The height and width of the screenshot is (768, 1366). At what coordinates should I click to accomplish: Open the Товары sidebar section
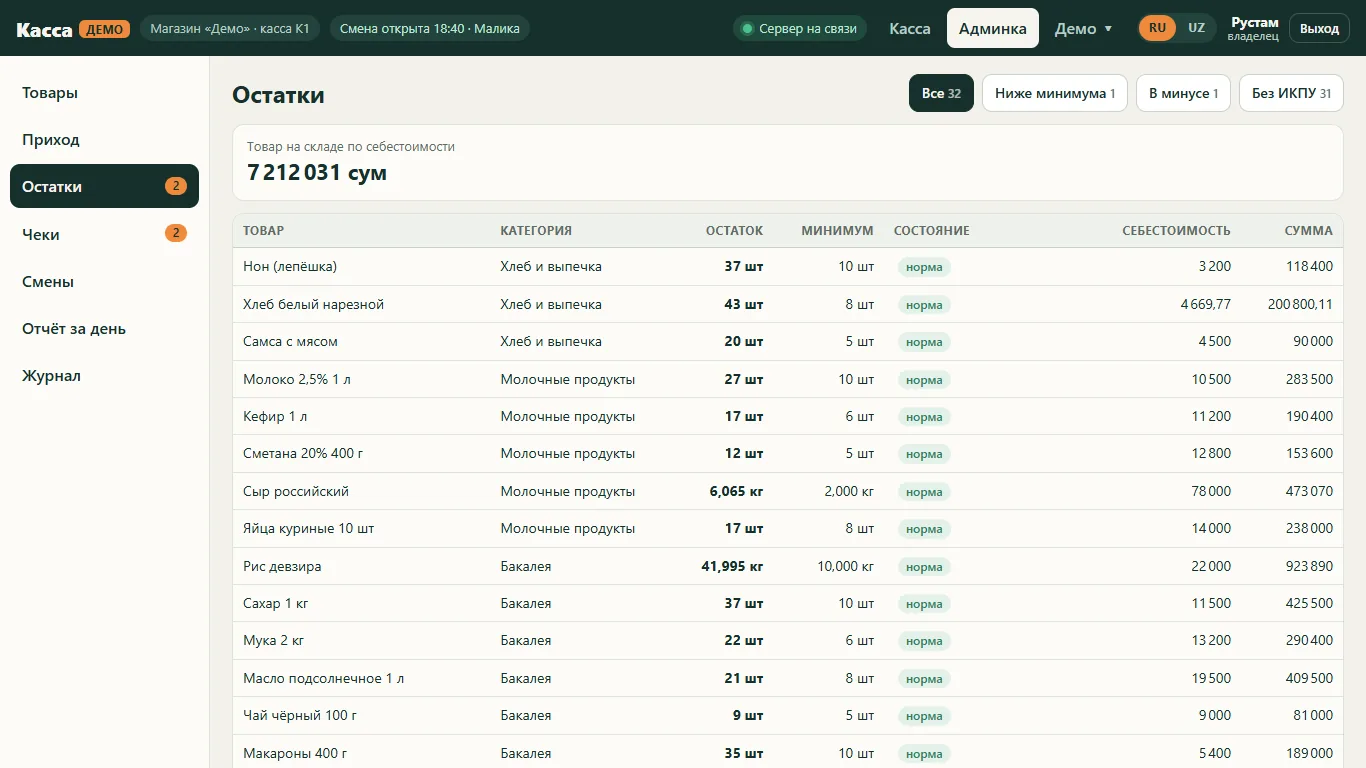[104, 93]
